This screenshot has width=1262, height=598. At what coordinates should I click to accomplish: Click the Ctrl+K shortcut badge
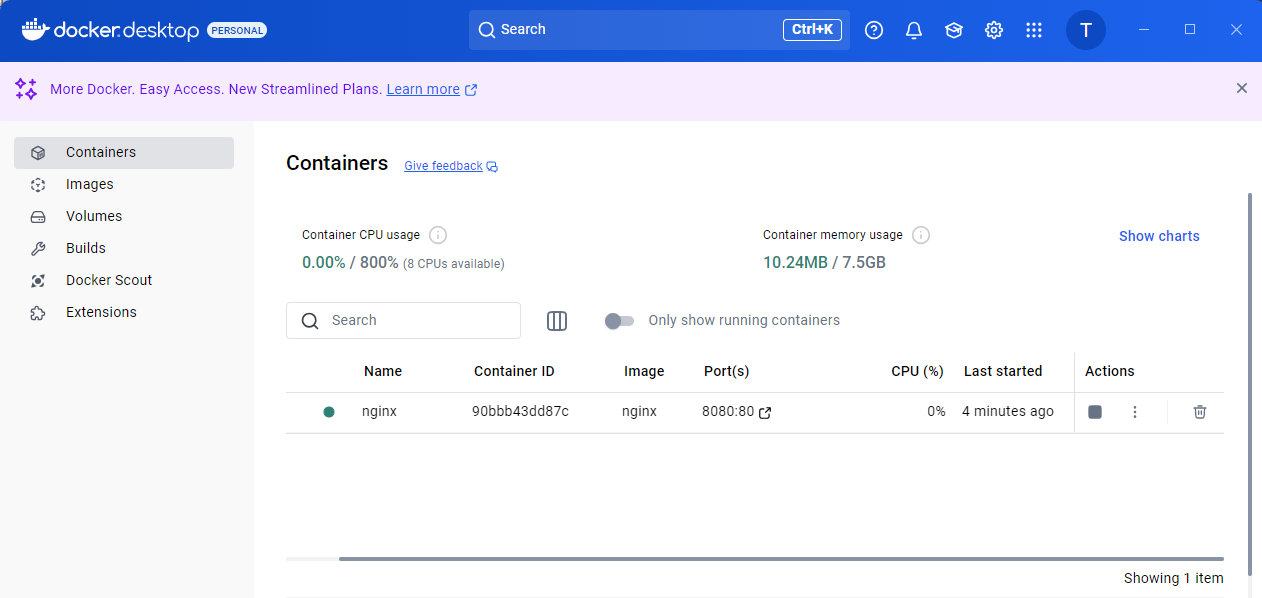812,30
